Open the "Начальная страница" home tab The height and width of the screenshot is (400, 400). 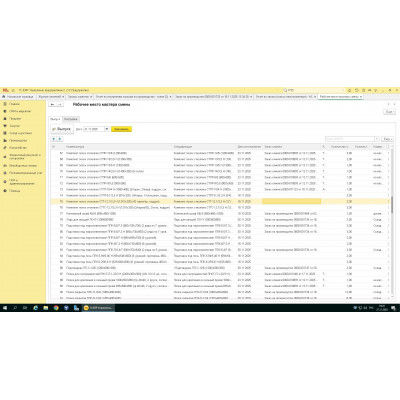point(19,97)
